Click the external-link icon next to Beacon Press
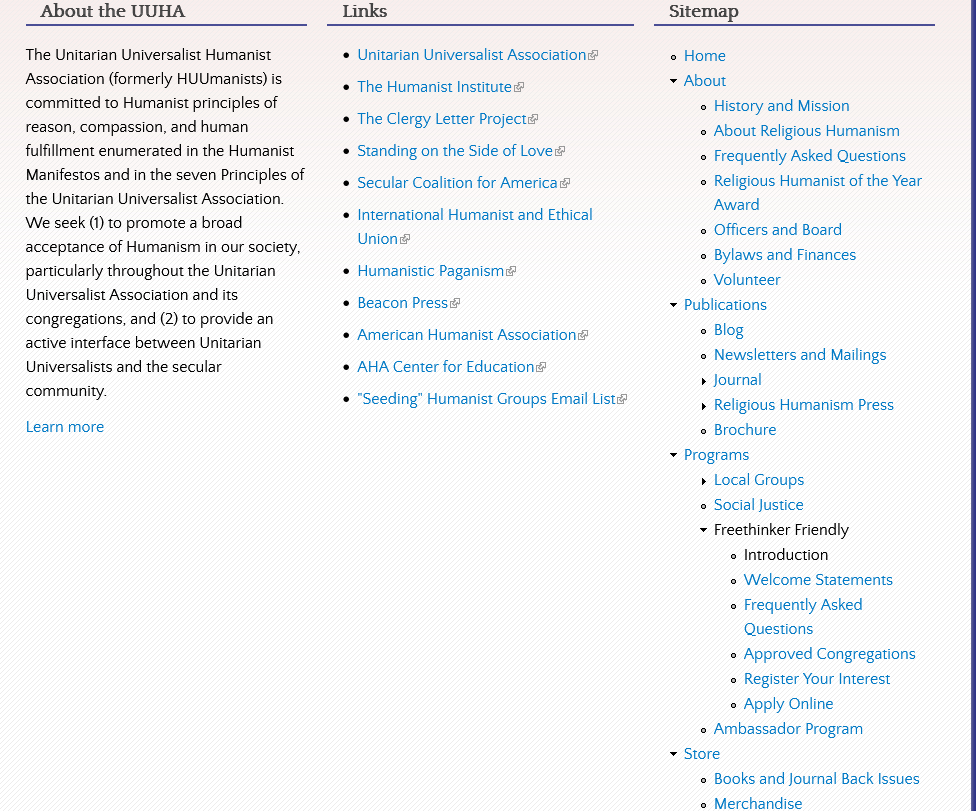The height and width of the screenshot is (811, 976). pos(456,303)
